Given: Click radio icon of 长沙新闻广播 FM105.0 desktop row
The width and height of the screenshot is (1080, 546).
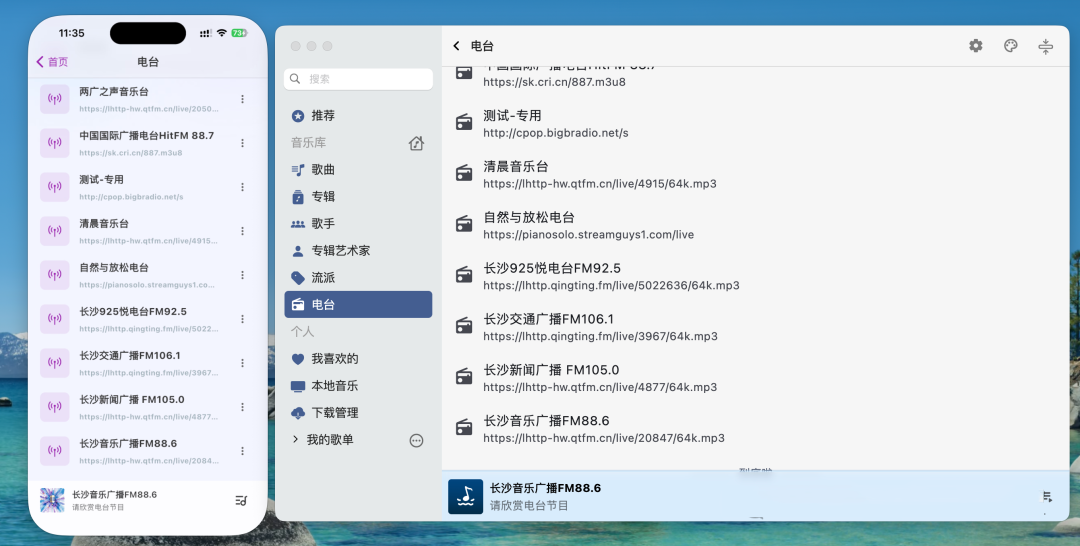Looking at the screenshot, I should click(464, 377).
